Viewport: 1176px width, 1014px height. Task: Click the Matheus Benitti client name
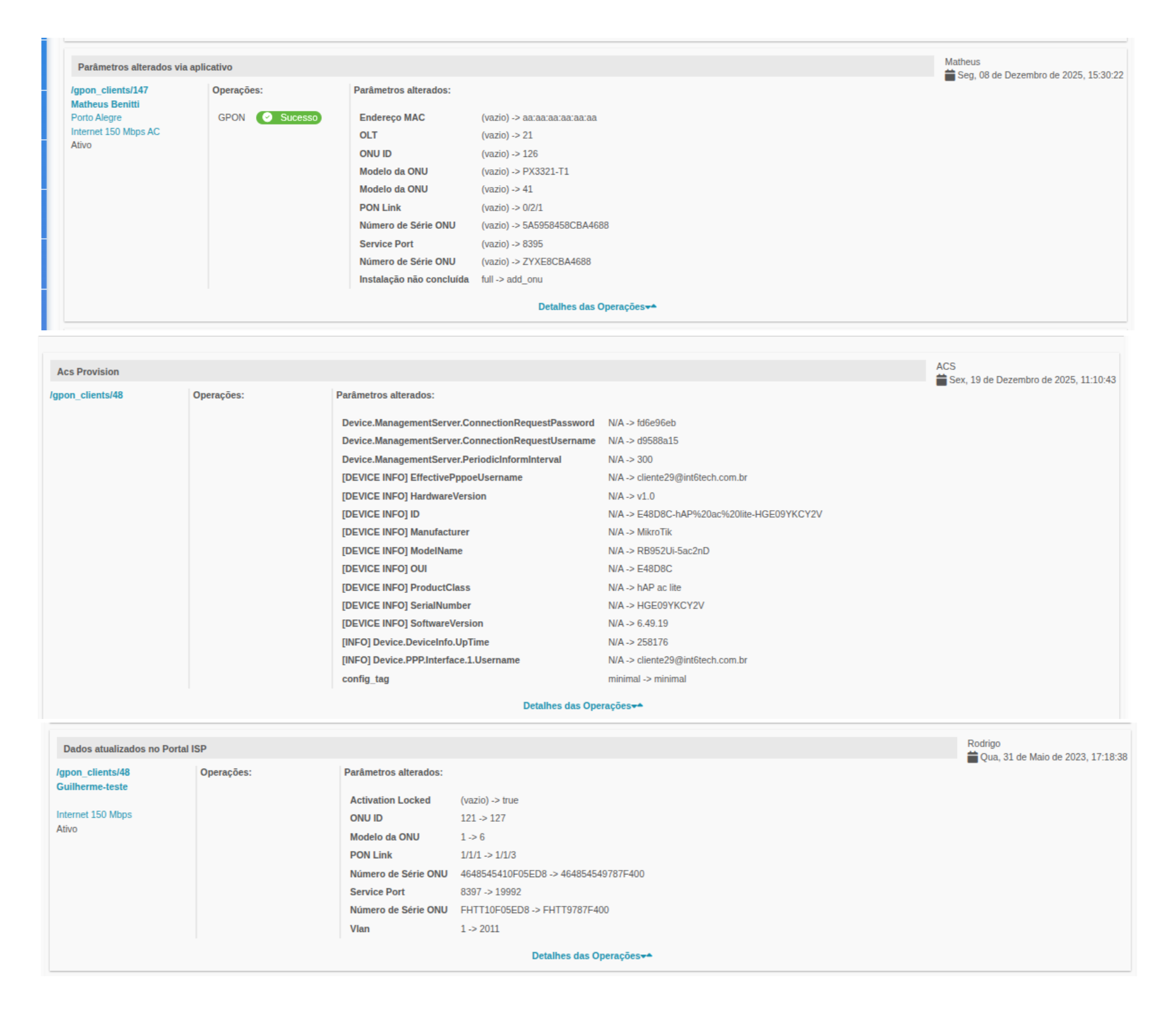tap(105, 104)
